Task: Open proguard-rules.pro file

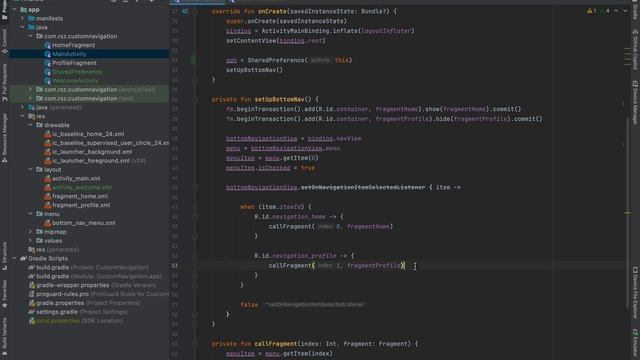Action: coord(98,294)
